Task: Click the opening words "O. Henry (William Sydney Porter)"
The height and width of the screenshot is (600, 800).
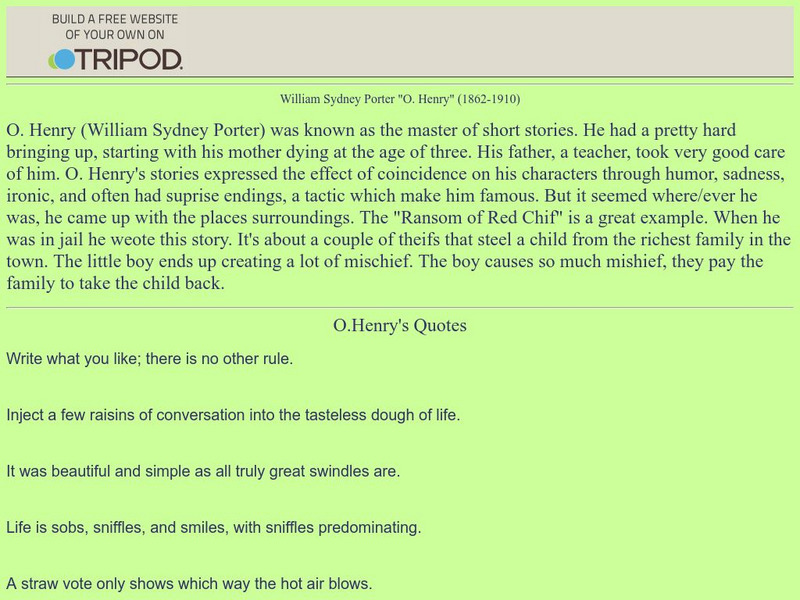Action: click(135, 131)
